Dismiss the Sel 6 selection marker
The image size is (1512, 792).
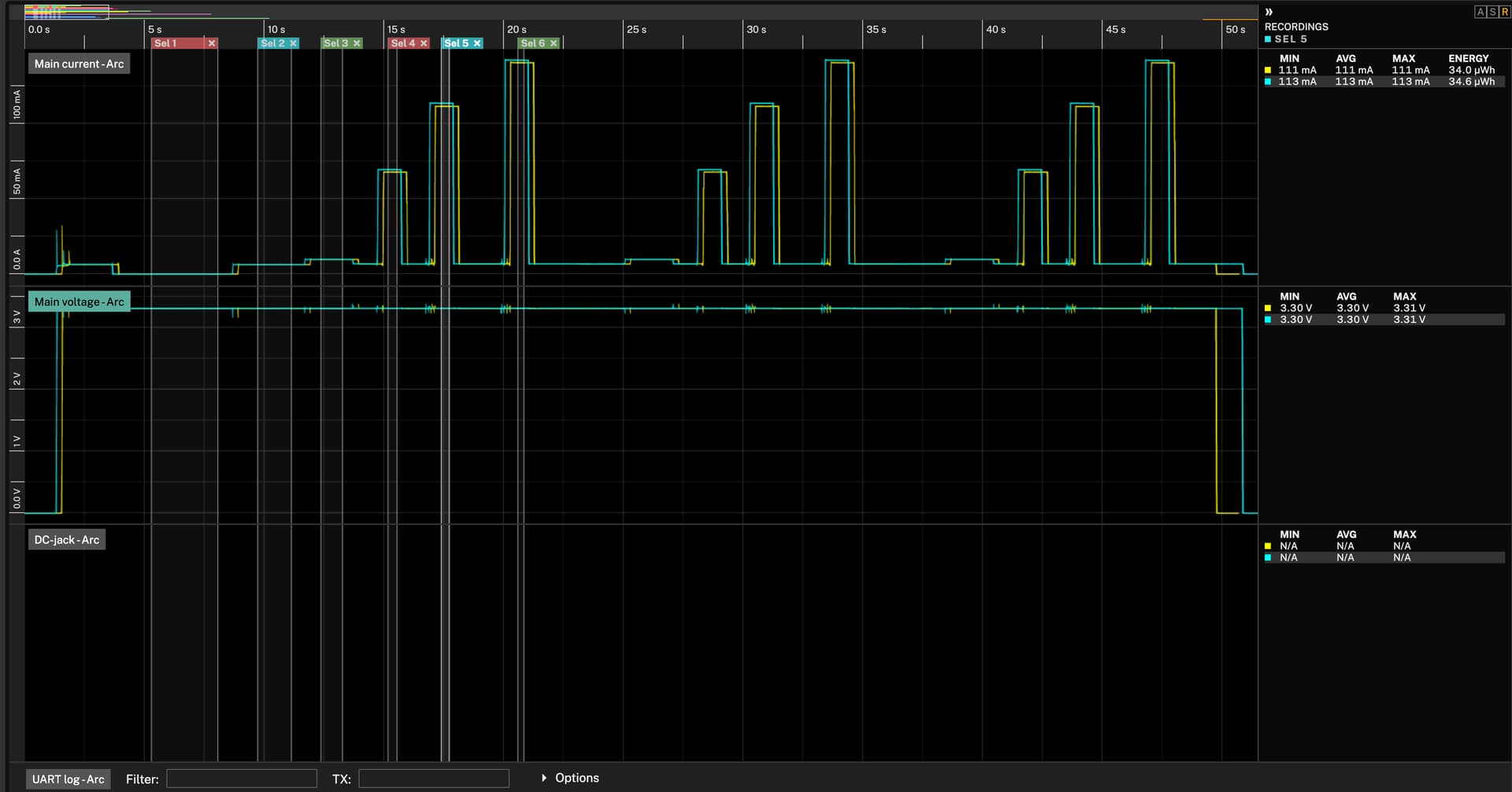point(554,43)
